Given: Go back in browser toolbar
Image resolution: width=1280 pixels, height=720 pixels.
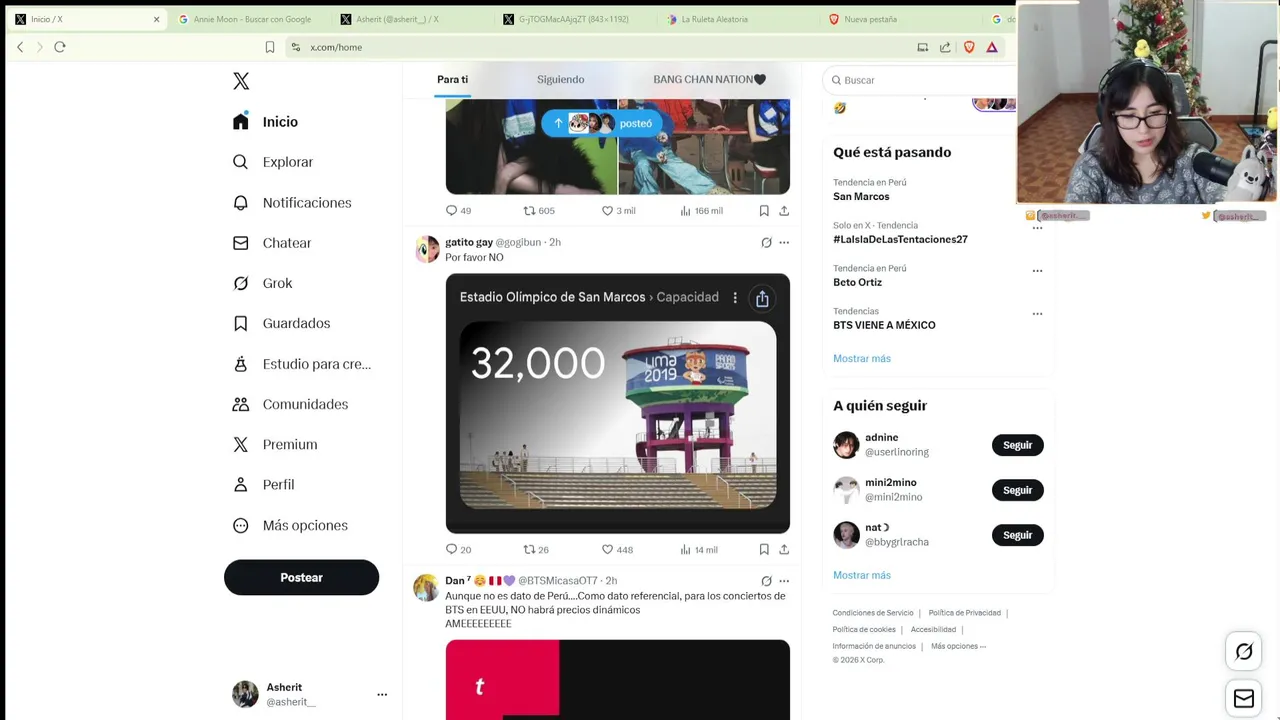Looking at the screenshot, I should pos(20,47).
